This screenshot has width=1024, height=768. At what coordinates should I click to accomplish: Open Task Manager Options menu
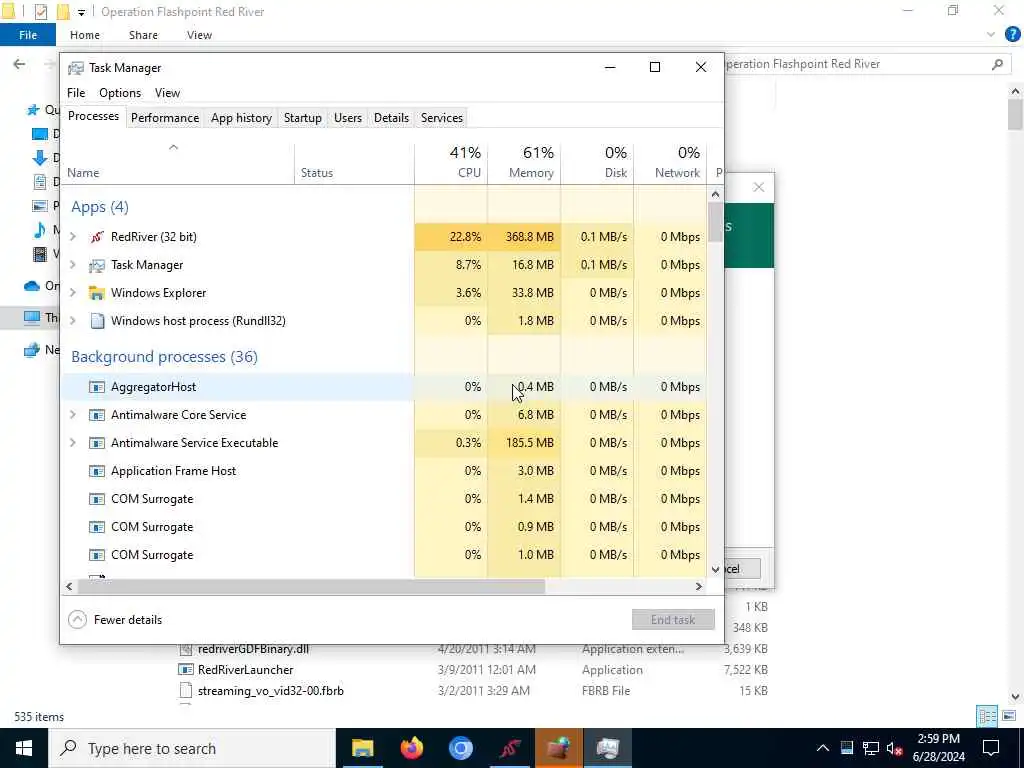click(x=120, y=93)
